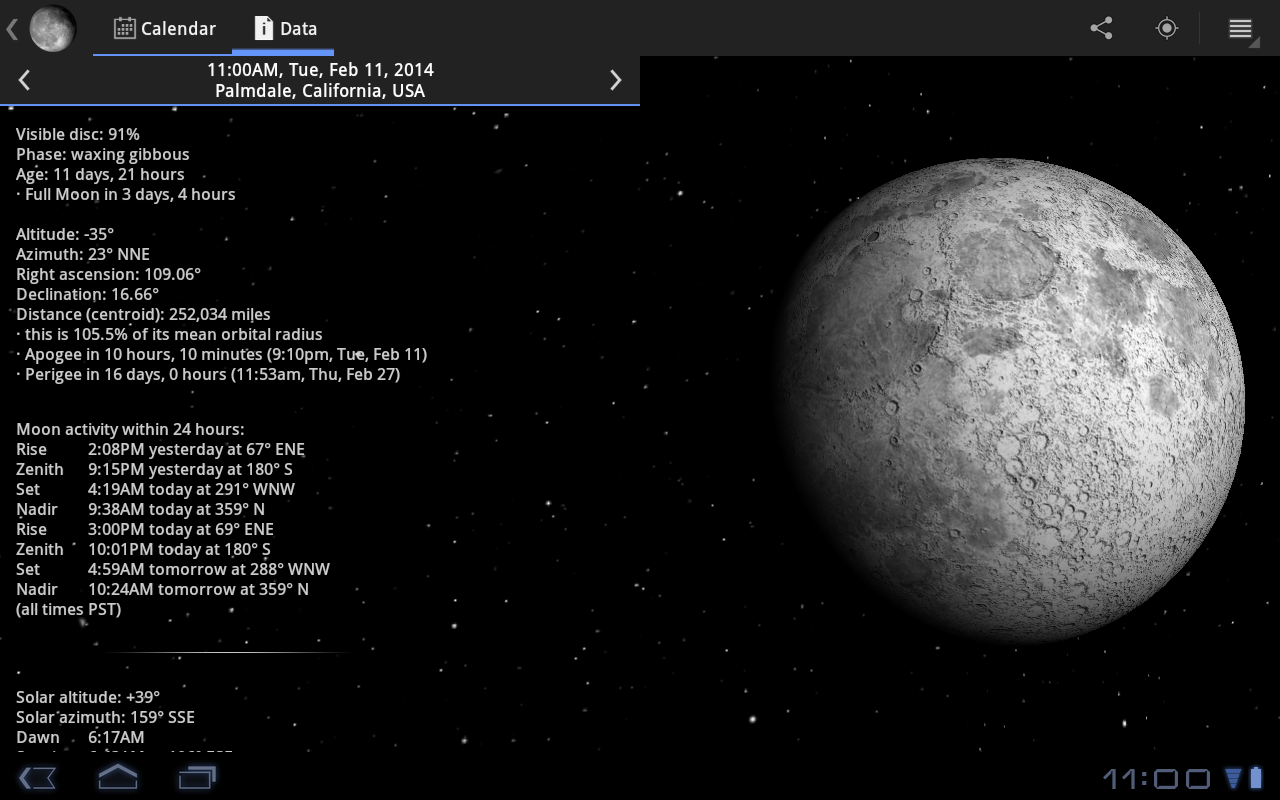Tap 'Perigee in 16 days, 0 hours' line
This screenshot has width=1280, height=800.
point(208,374)
